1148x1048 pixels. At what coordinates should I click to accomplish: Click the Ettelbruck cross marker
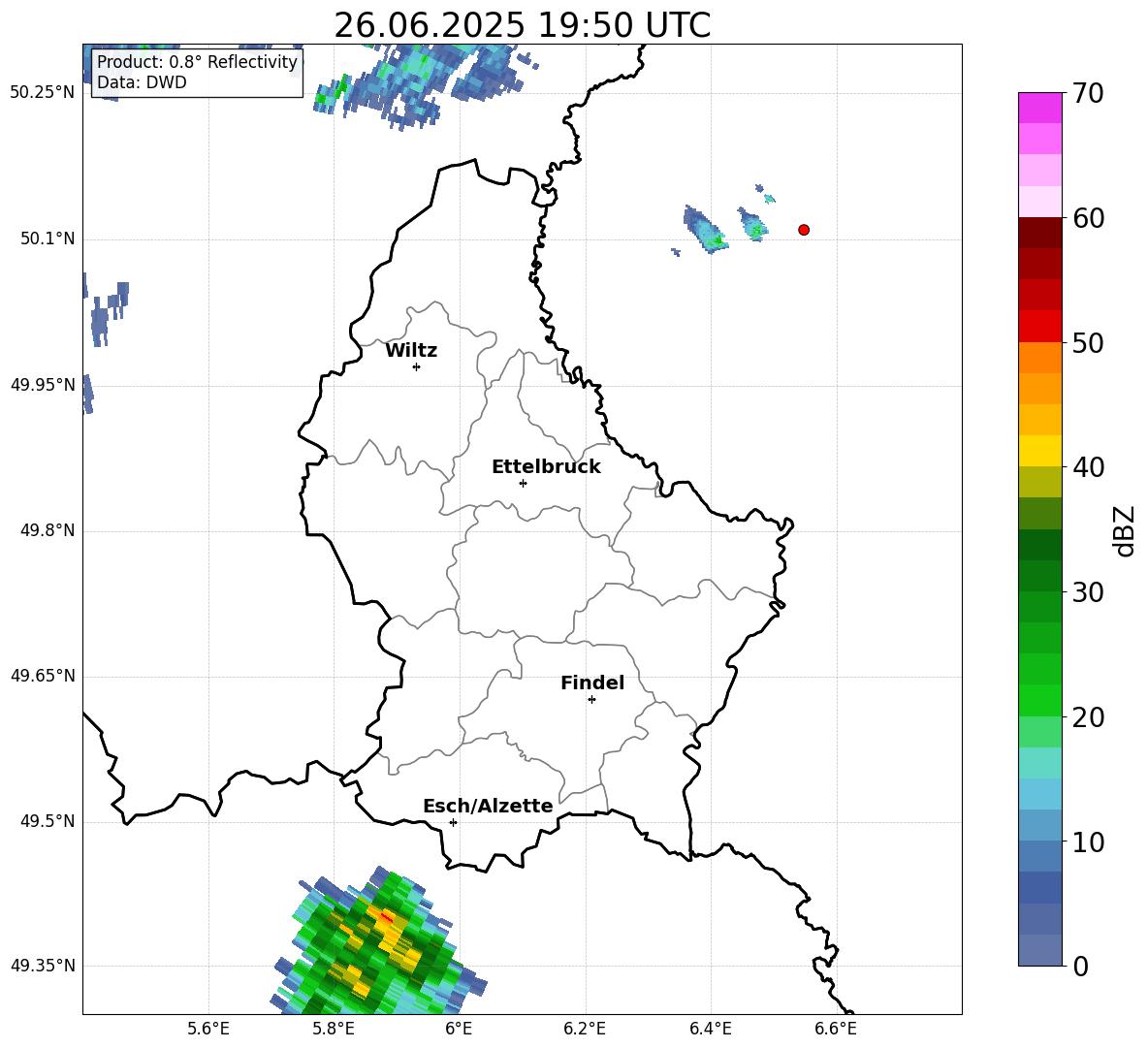click(x=523, y=483)
